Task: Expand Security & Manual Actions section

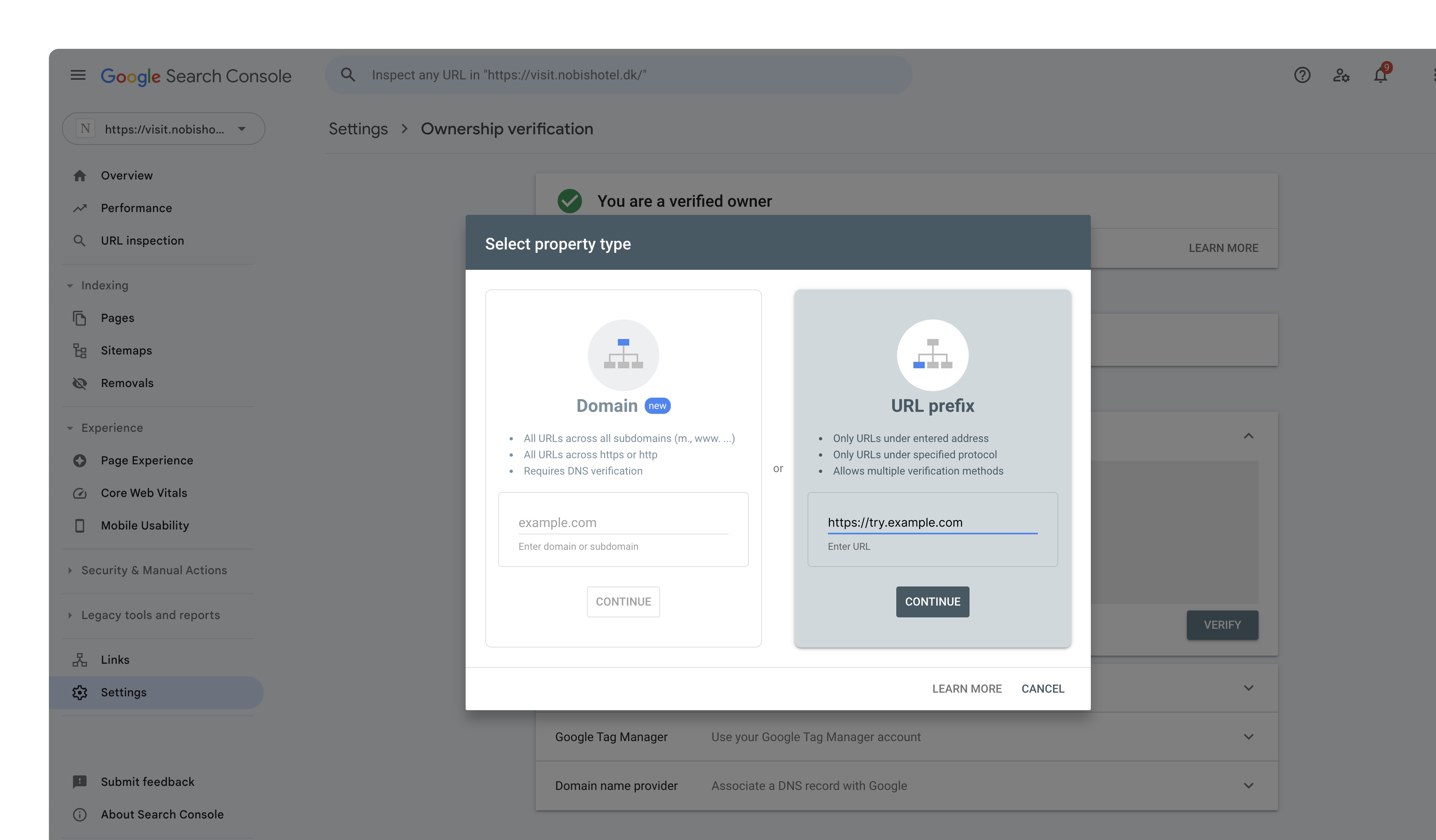Action: (70, 571)
